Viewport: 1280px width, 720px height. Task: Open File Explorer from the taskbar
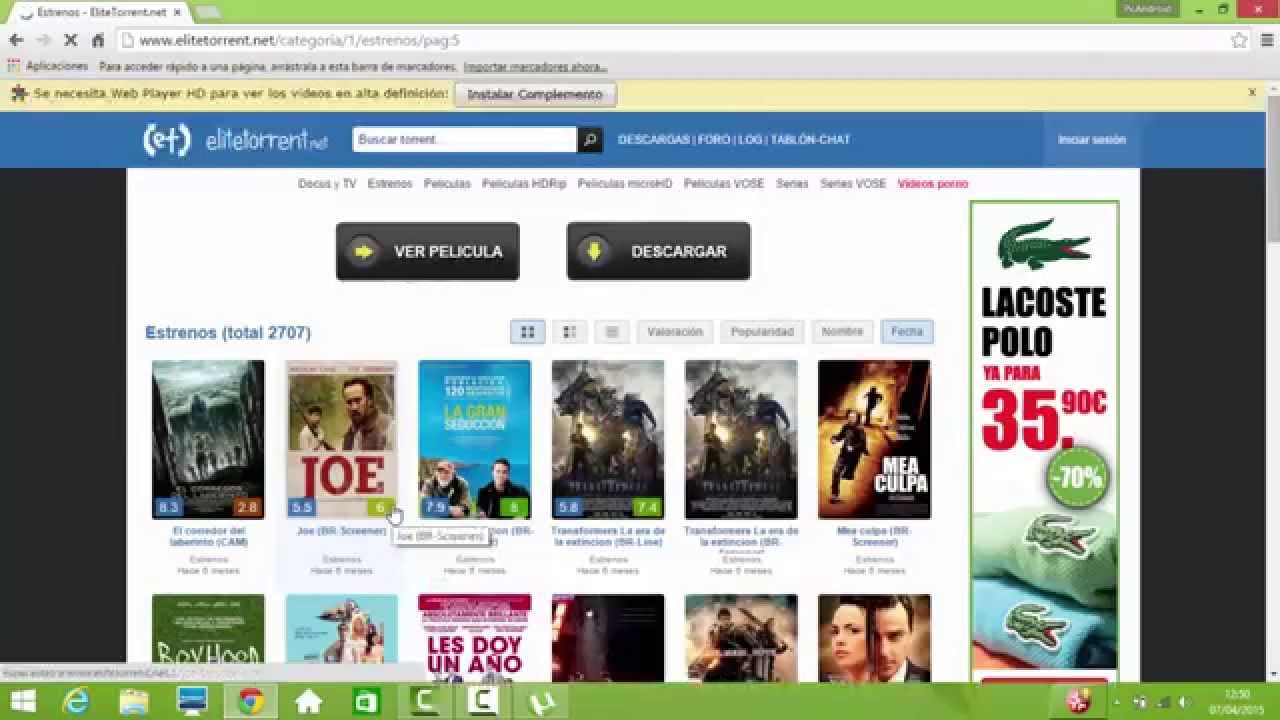(134, 702)
